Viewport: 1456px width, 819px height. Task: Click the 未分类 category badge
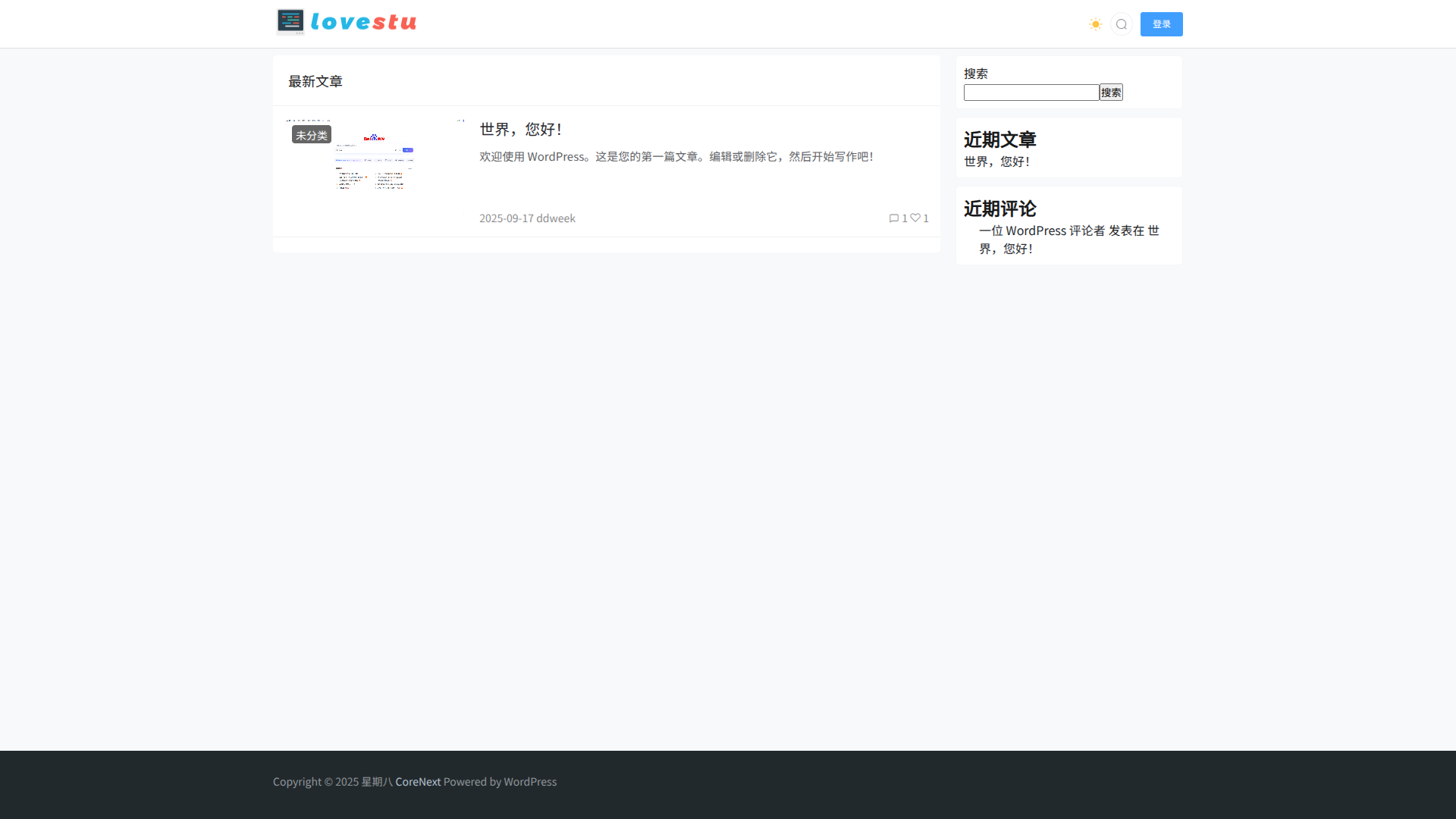click(x=312, y=135)
